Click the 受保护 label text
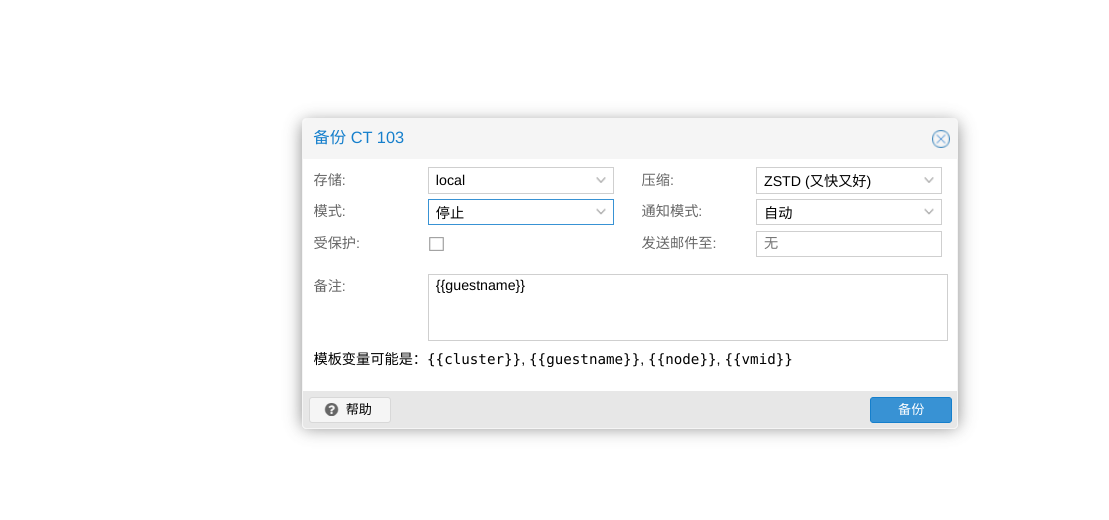1109x520 pixels. (x=337, y=243)
